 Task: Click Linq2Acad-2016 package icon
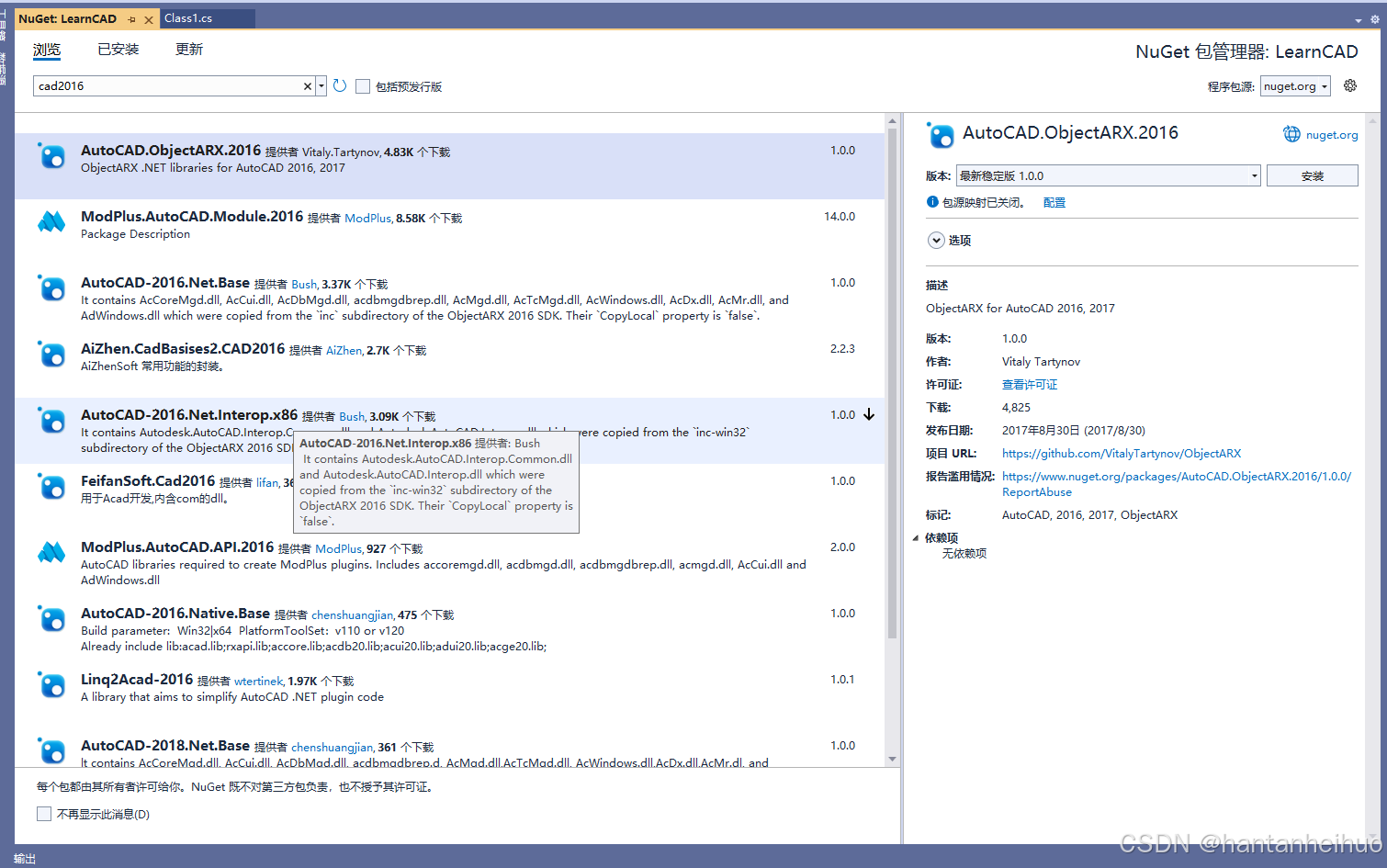pyautogui.click(x=51, y=685)
